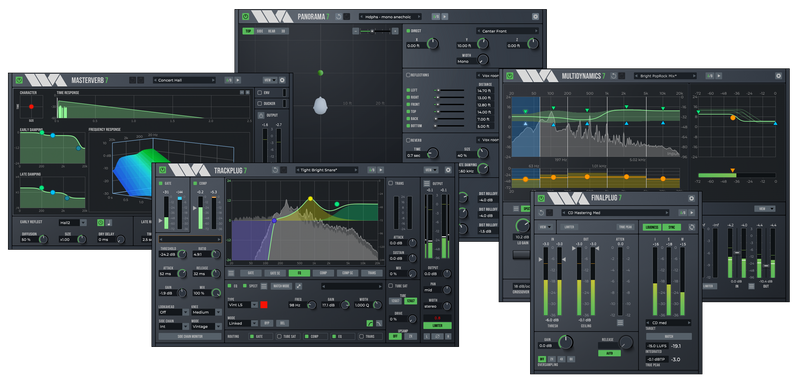Toggle the Direct checkbox in Panorama
This screenshot has width=800, height=378.
tap(408, 31)
